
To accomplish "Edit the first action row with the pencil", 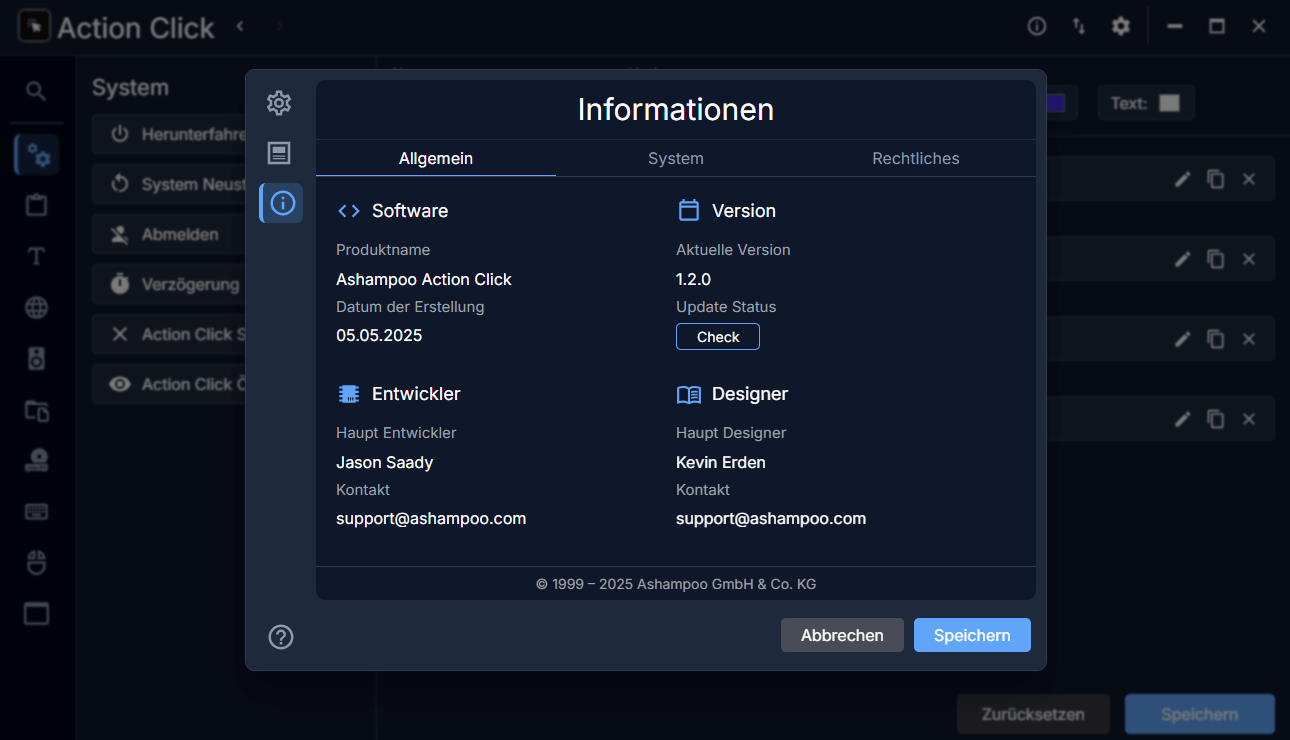I will 1182,179.
